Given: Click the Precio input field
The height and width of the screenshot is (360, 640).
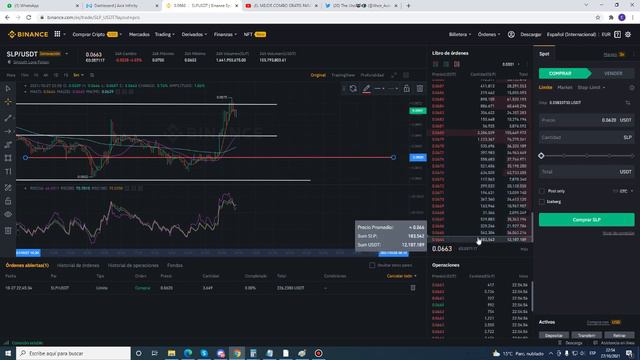Looking at the screenshot, I should tap(587, 120).
